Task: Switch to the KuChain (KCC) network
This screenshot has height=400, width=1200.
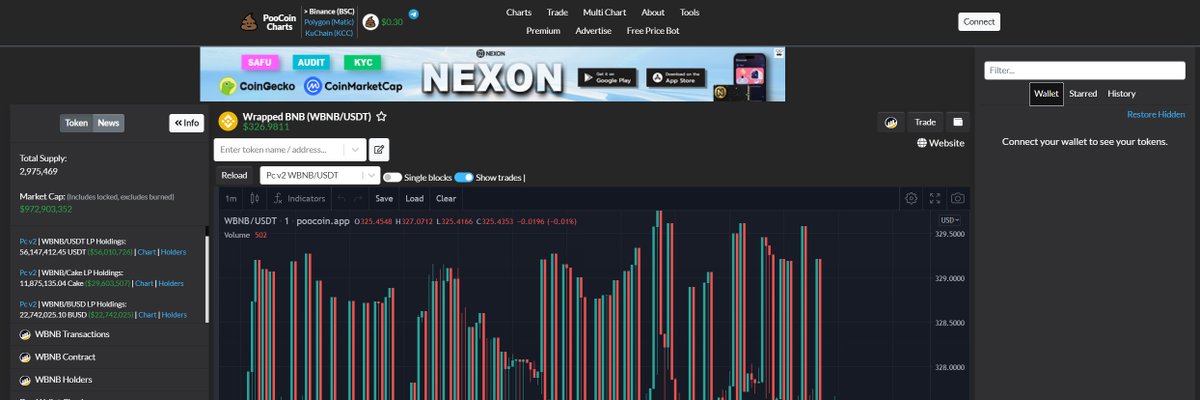Action: [328, 33]
